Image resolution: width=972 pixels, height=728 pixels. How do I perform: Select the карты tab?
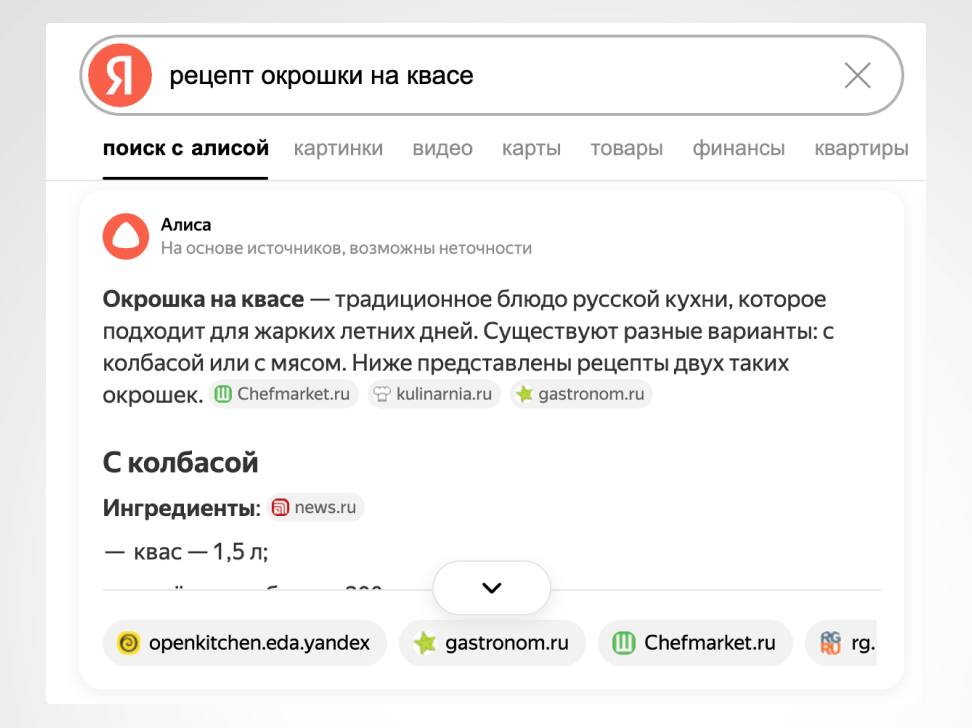[x=531, y=148]
